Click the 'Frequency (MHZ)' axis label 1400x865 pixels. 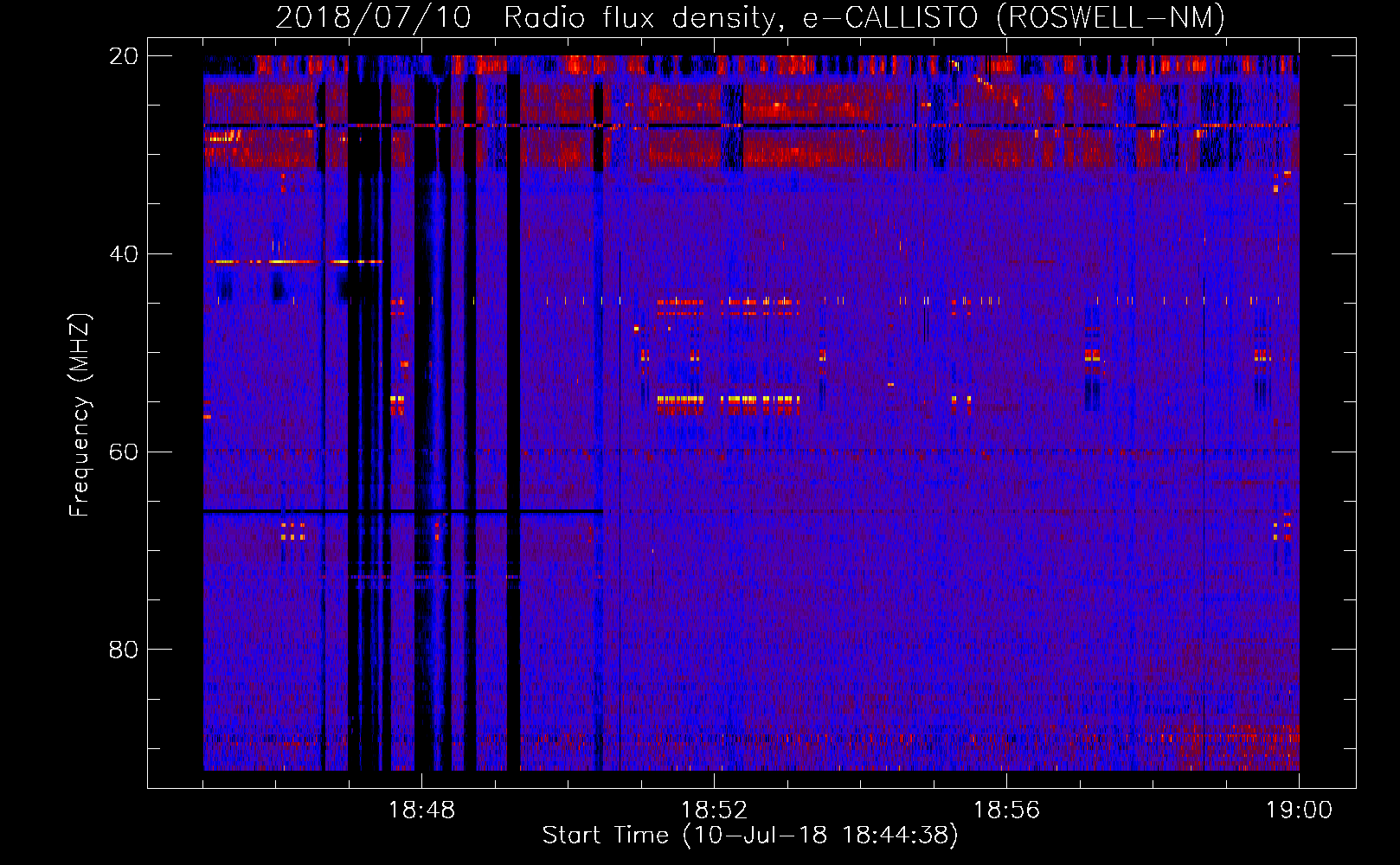[x=80, y=415]
